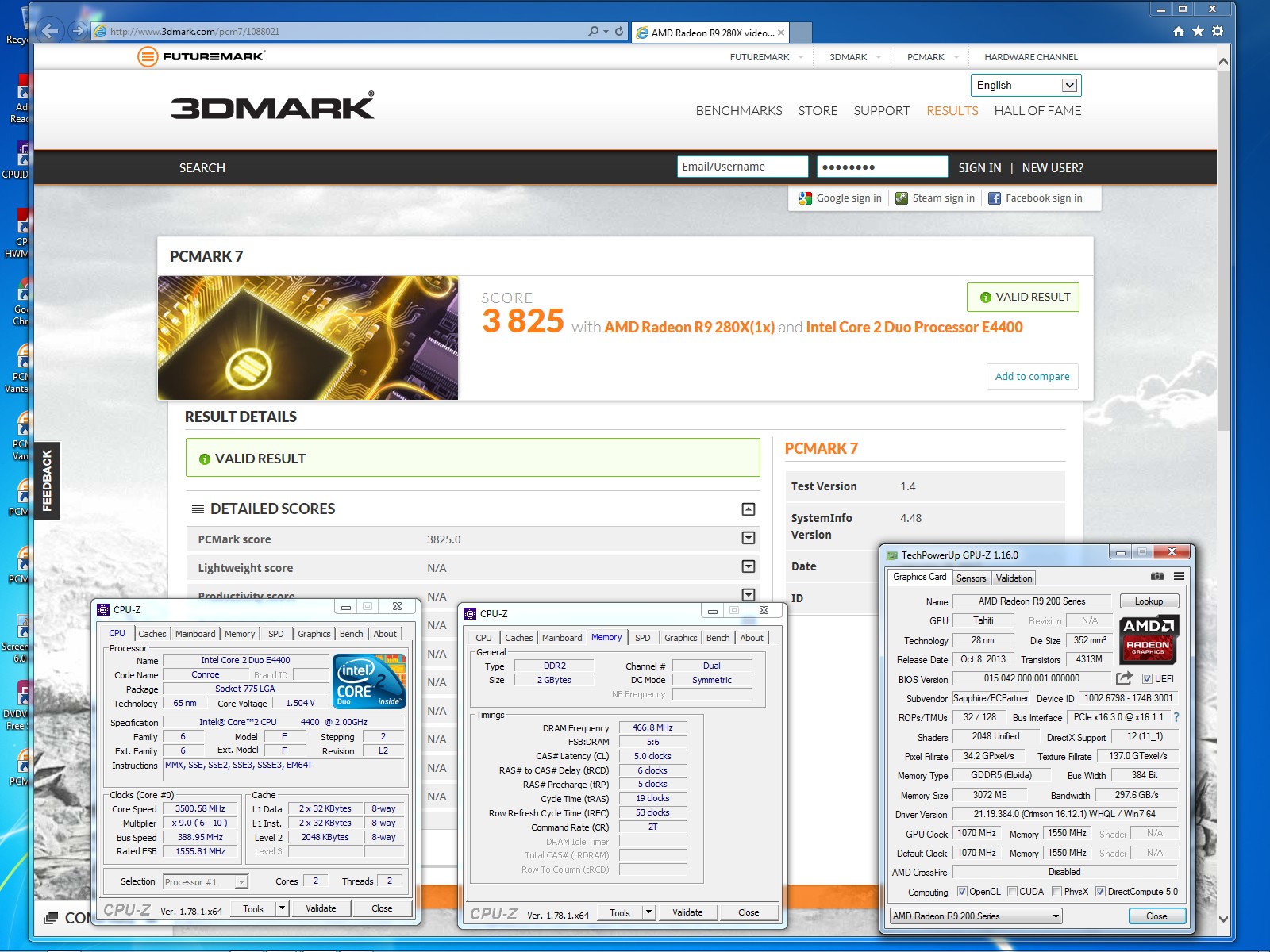Click the password input field
Image resolution: width=1270 pixels, height=952 pixels.
pos(882,167)
